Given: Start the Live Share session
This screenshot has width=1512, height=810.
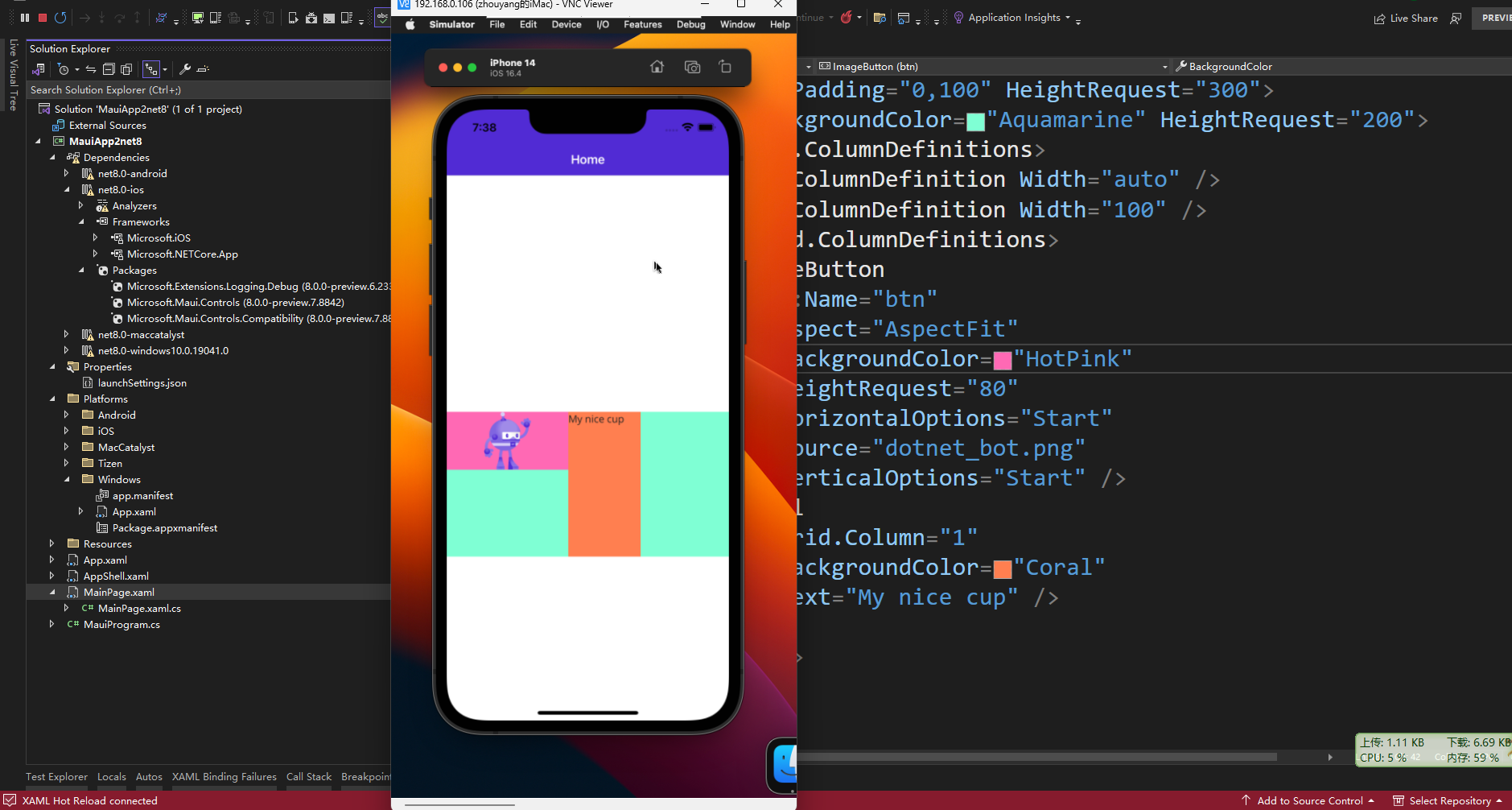Looking at the screenshot, I should (1407, 18).
